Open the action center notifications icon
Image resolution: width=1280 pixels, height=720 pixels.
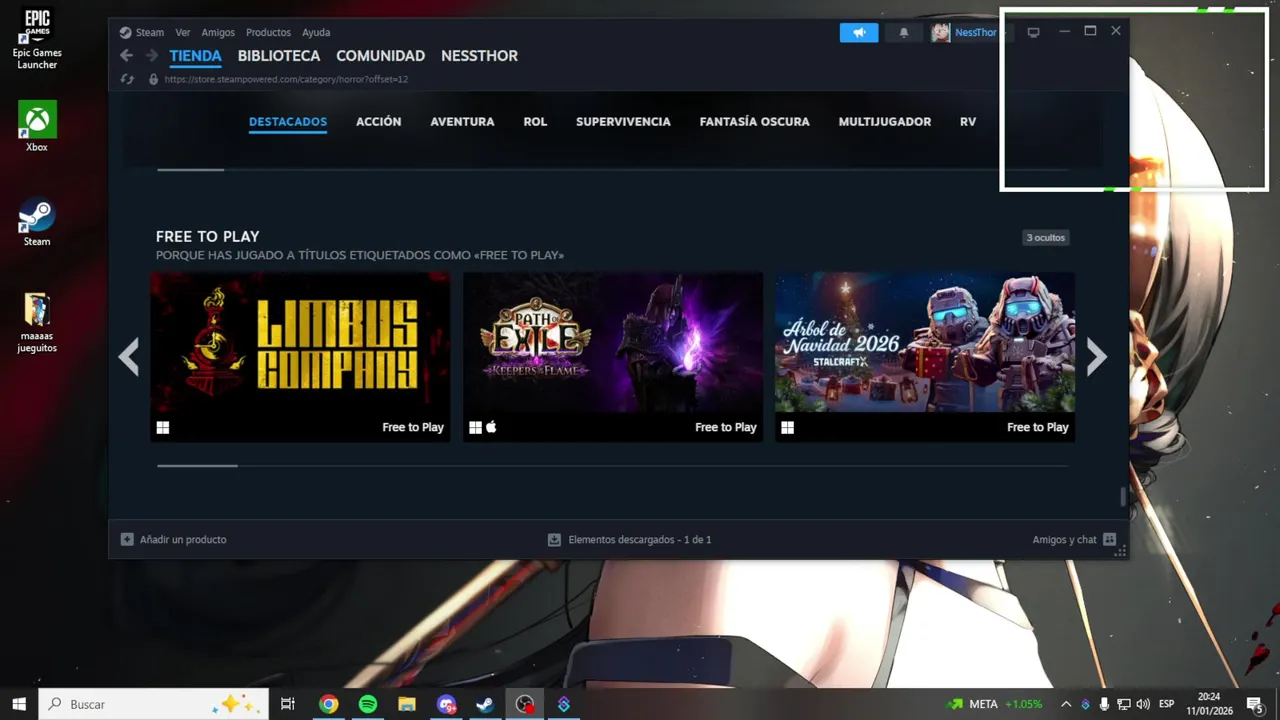1254,704
